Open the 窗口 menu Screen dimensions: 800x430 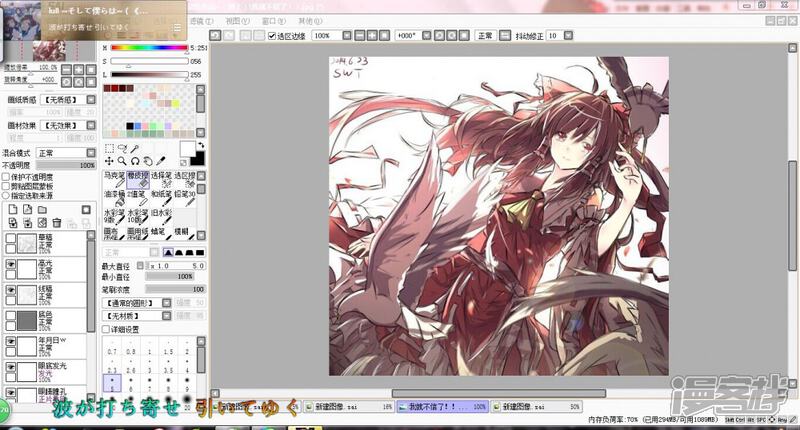click(x=274, y=21)
